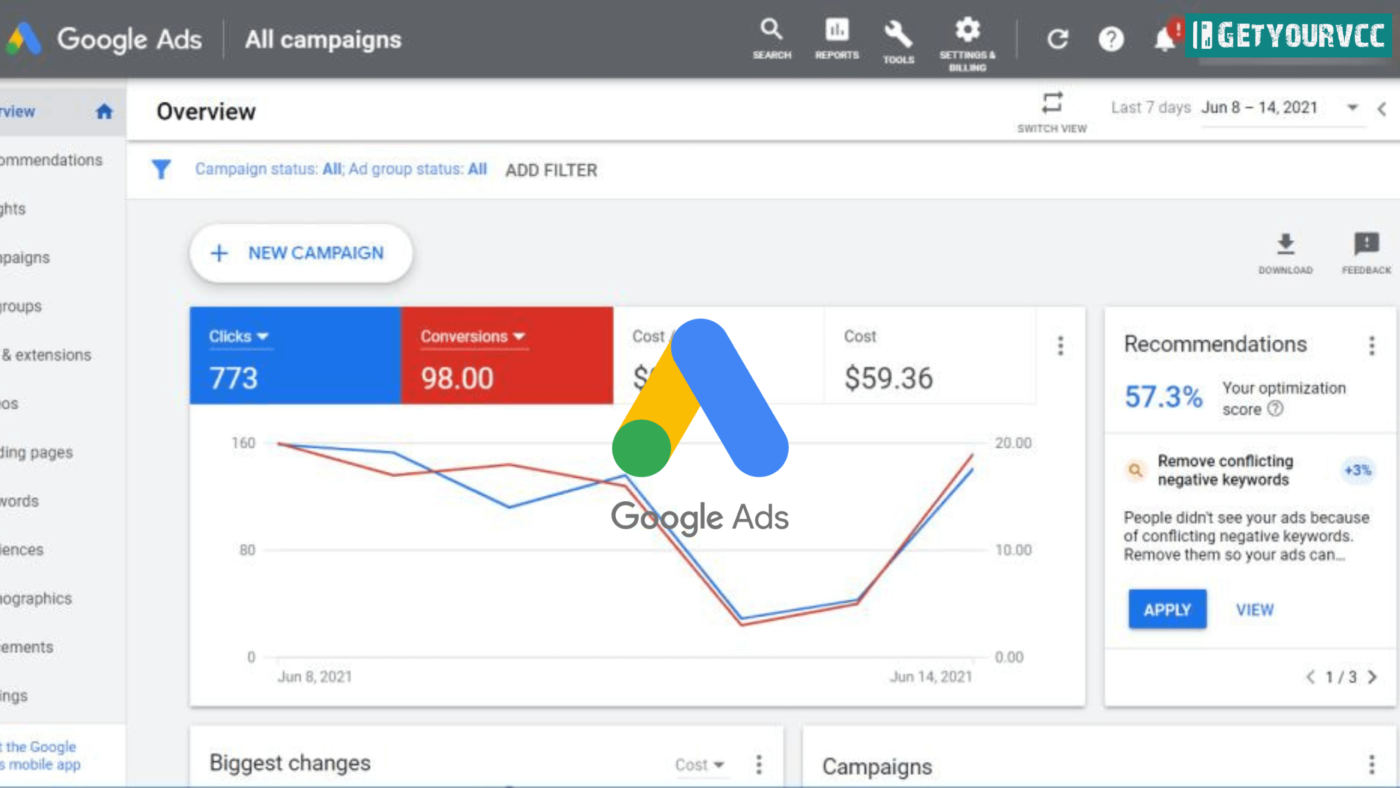The width and height of the screenshot is (1400, 788).
Task: Select the Overview sidebar item
Action: 62,111
